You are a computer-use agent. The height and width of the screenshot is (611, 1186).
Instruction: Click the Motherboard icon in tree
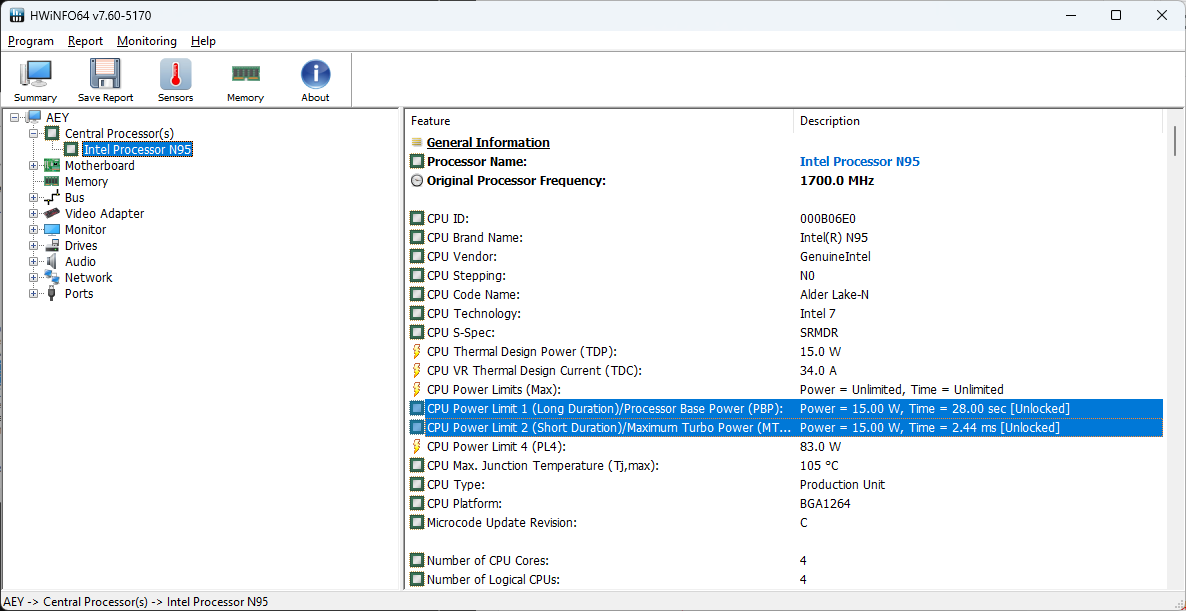click(x=51, y=166)
